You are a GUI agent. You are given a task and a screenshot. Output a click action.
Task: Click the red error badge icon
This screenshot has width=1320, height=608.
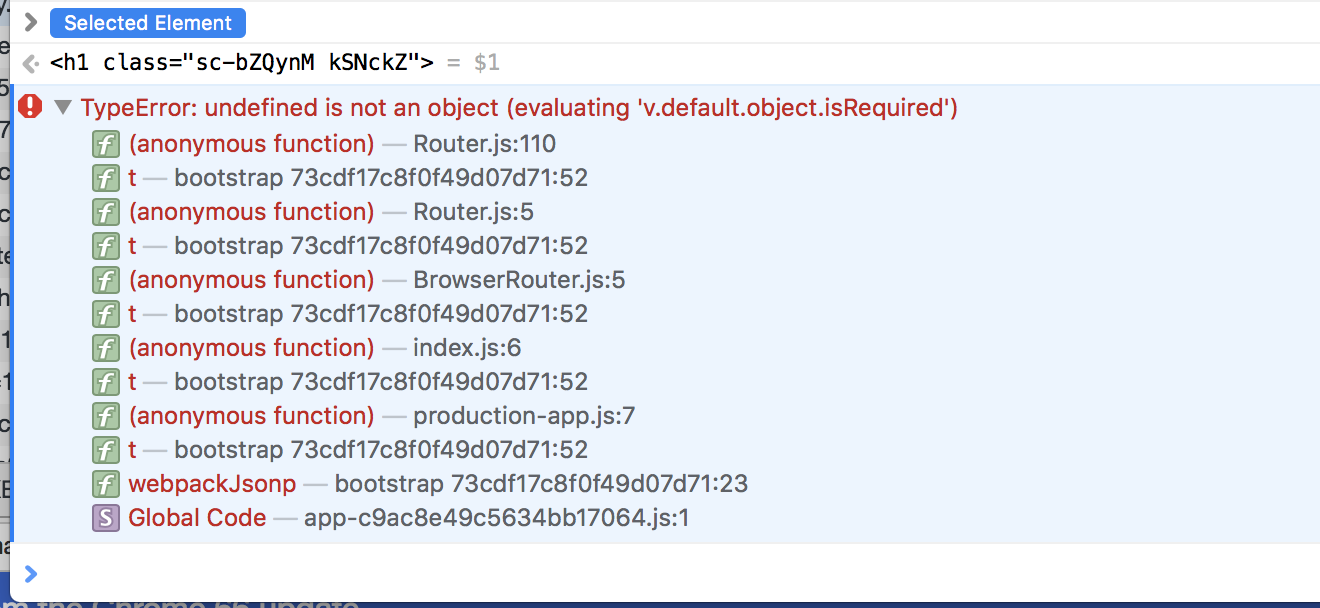[x=28, y=107]
